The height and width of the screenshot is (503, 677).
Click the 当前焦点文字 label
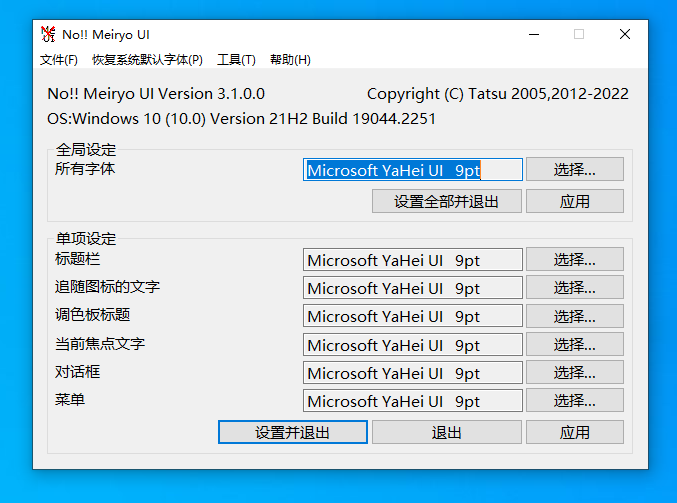tap(100, 344)
